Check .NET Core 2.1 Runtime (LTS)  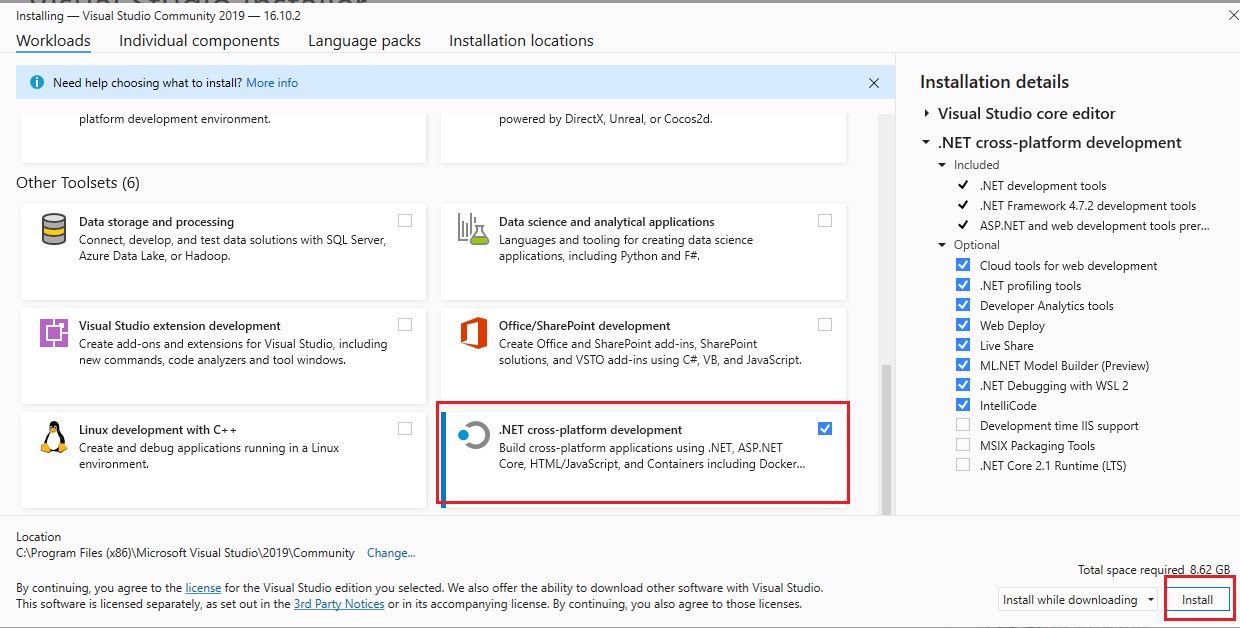[963, 465]
